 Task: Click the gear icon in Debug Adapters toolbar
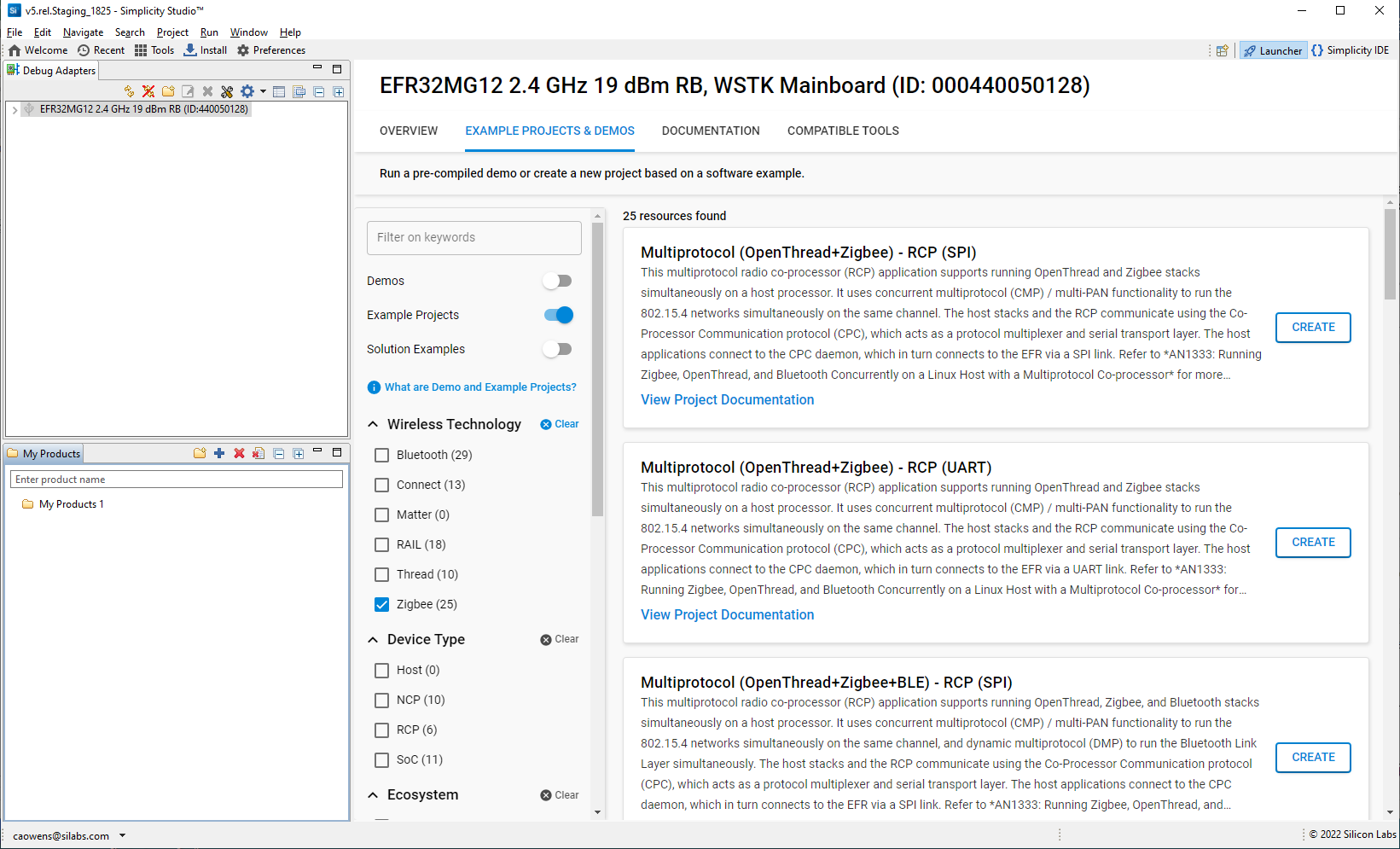[x=247, y=91]
